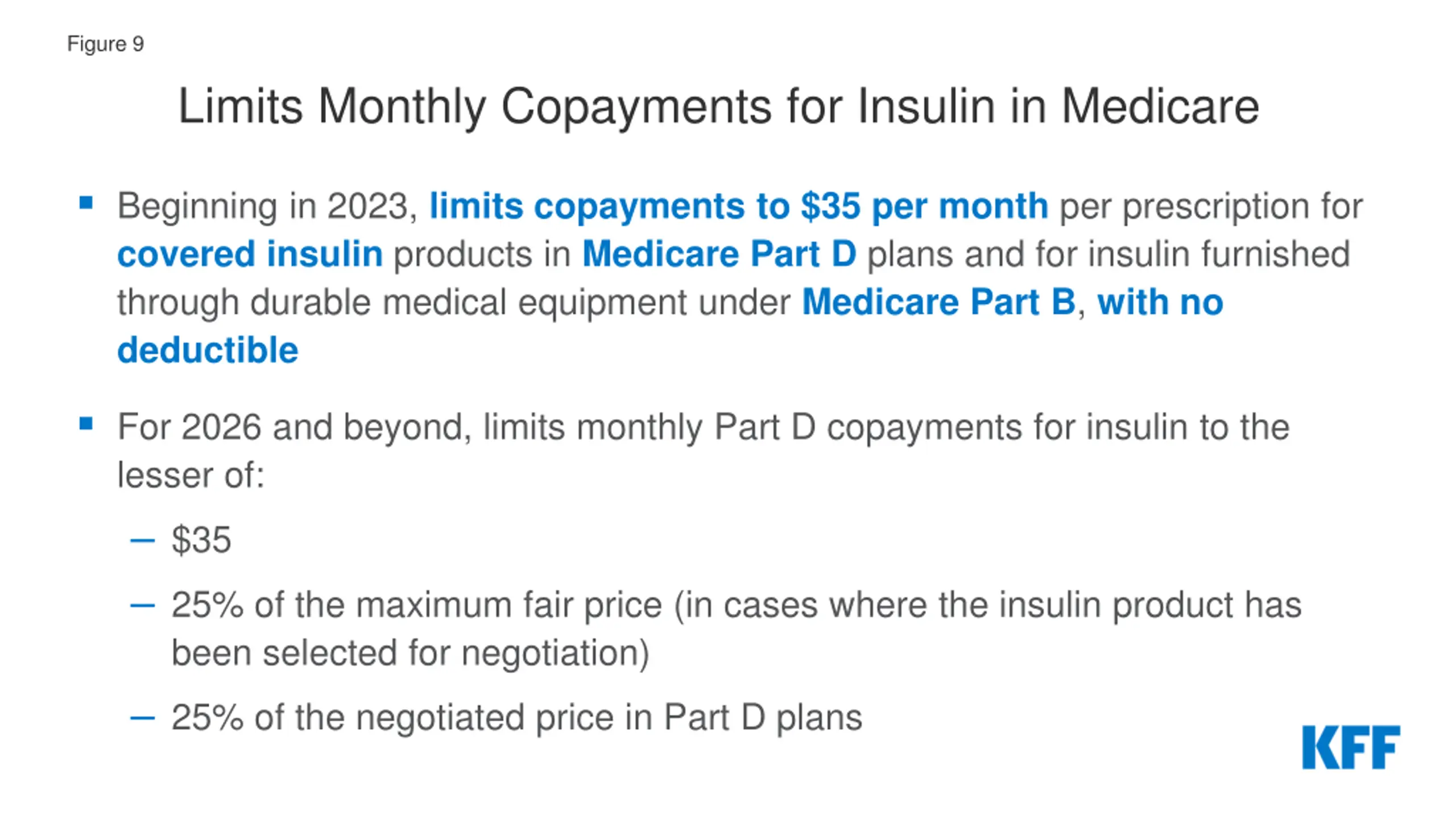
Task: Click the blue 'with no' text
Action: pyautogui.click(x=1160, y=302)
